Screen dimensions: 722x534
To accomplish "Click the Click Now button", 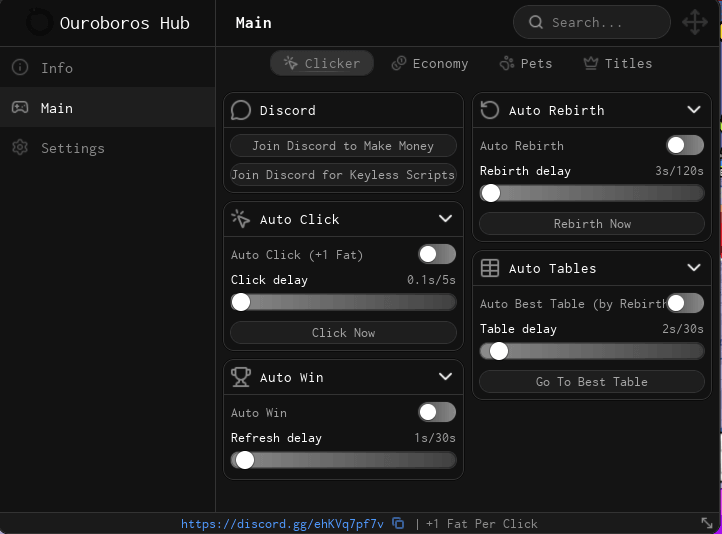I will pos(343,333).
